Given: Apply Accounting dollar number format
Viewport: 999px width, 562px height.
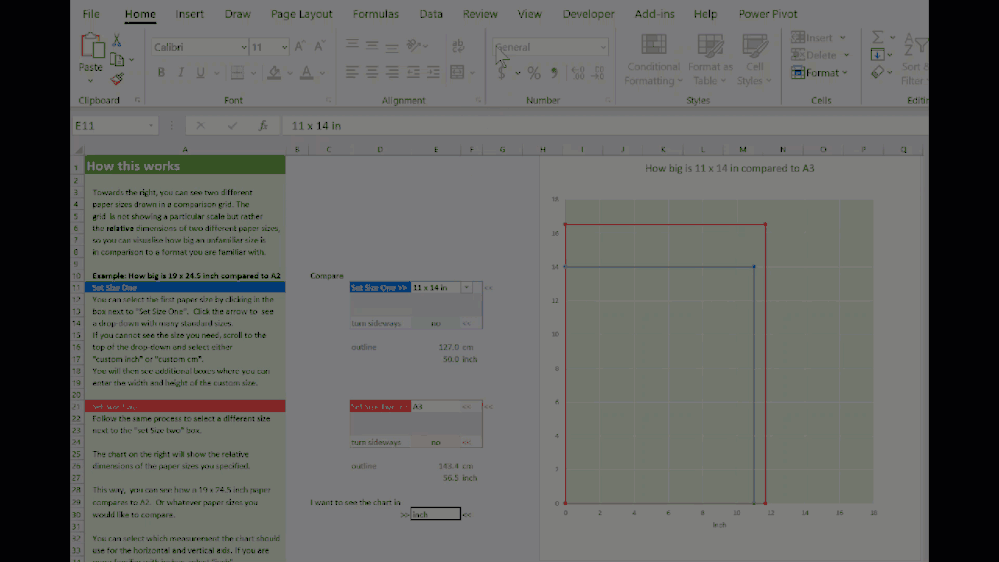Looking at the screenshot, I should point(502,73).
